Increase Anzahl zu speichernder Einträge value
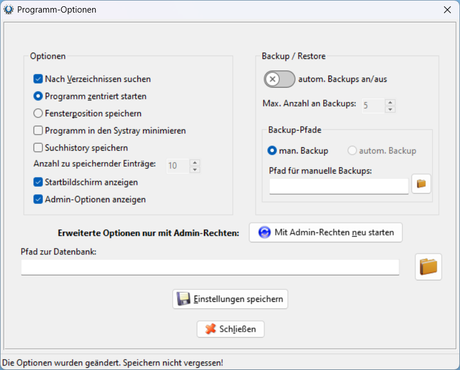Viewport: 460px width, 370px height. pos(195,162)
